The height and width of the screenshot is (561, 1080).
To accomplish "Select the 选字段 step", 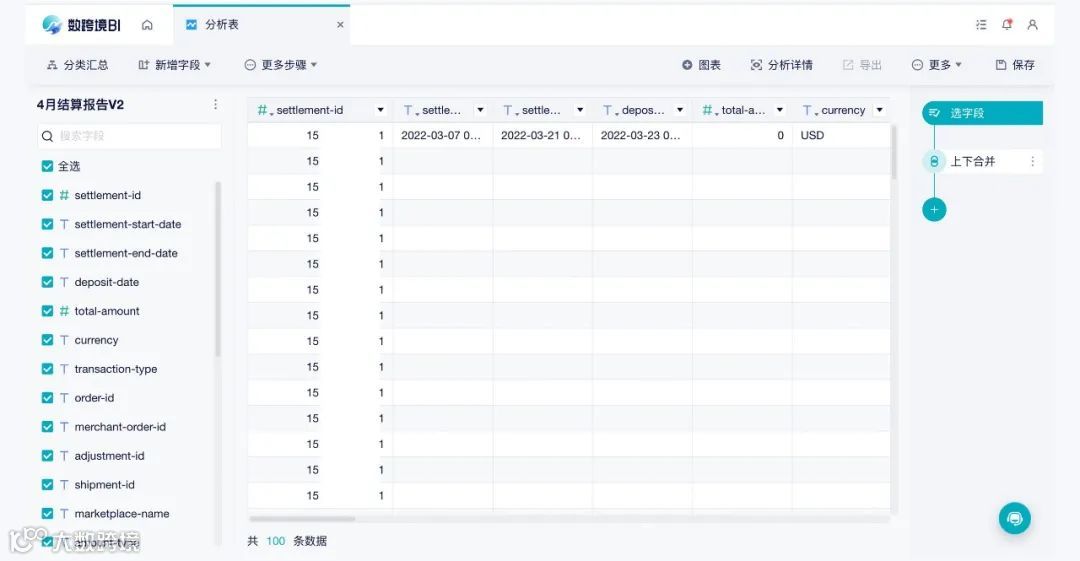I will point(982,113).
